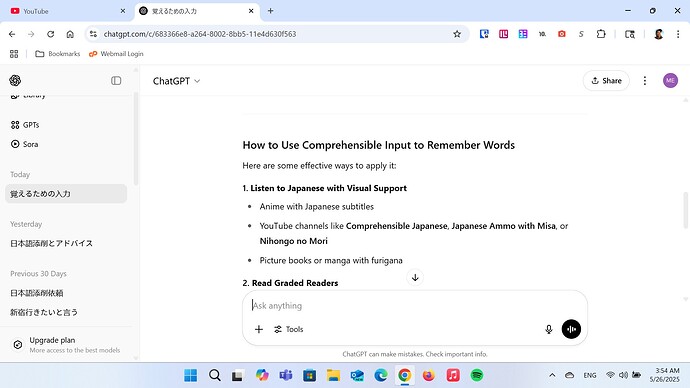Open the ME profile avatar menu
Screen dimensions: 690x388
pyautogui.click(x=670, y=81)
